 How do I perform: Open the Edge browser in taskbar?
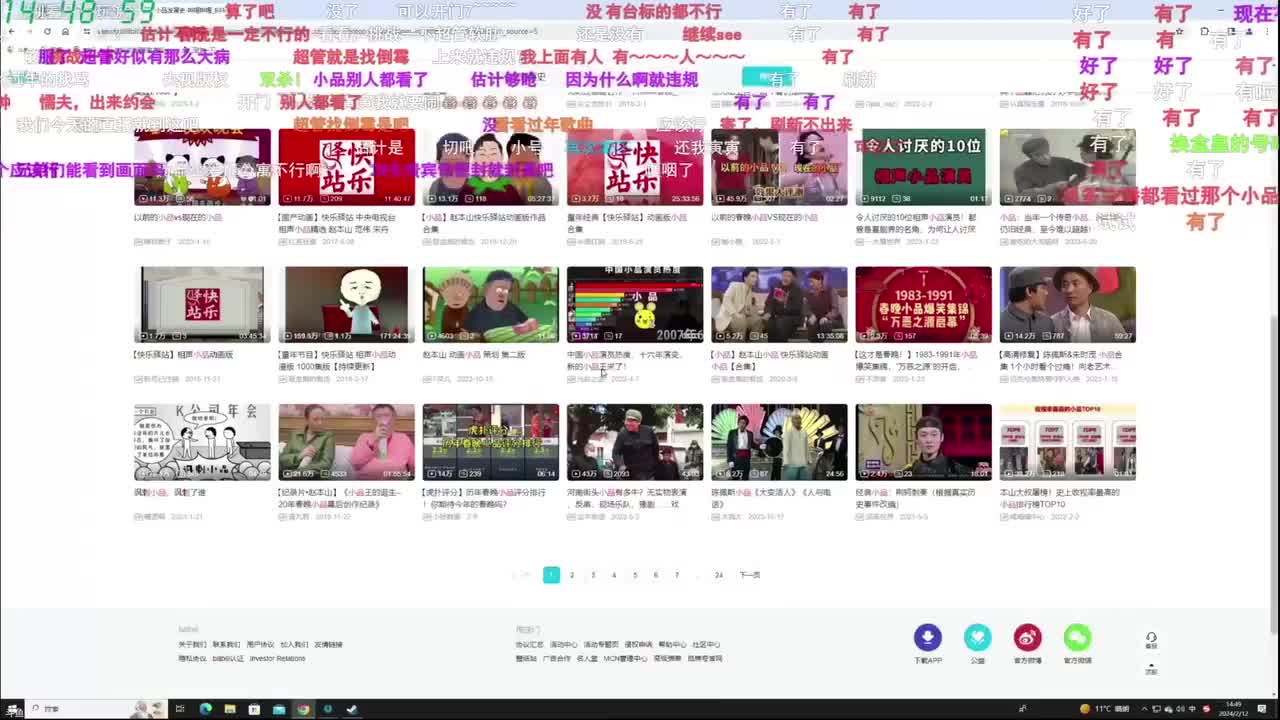point(205,709)
